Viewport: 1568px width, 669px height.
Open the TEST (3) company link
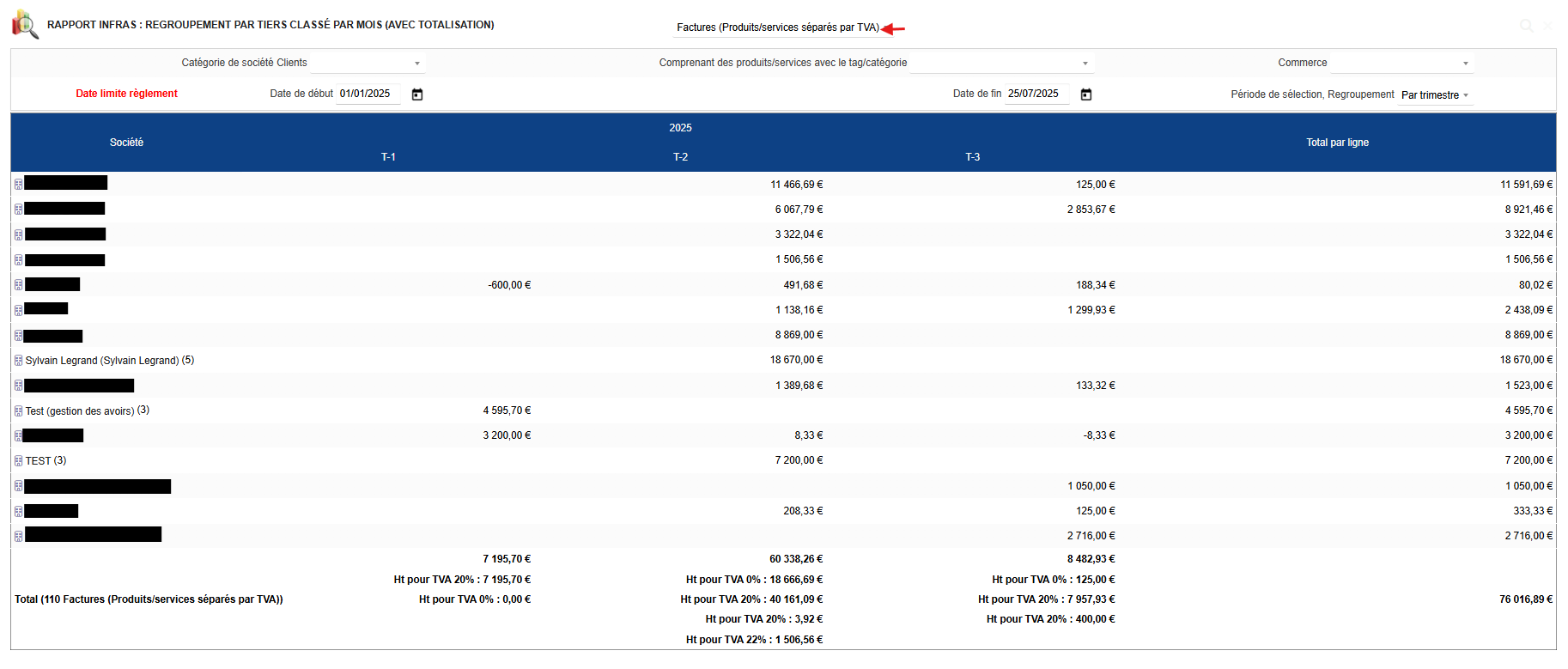coord(46,461)
